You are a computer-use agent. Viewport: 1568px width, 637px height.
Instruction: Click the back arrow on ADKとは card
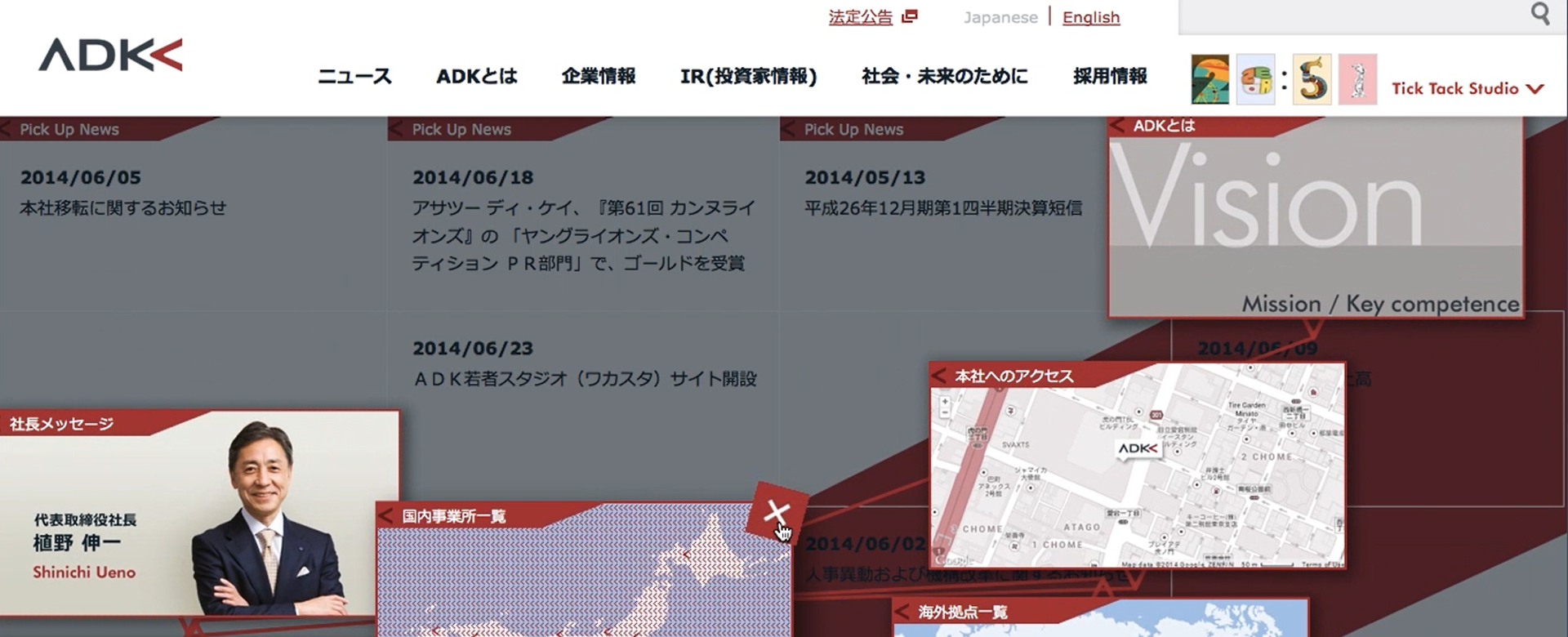[1117, 126]
